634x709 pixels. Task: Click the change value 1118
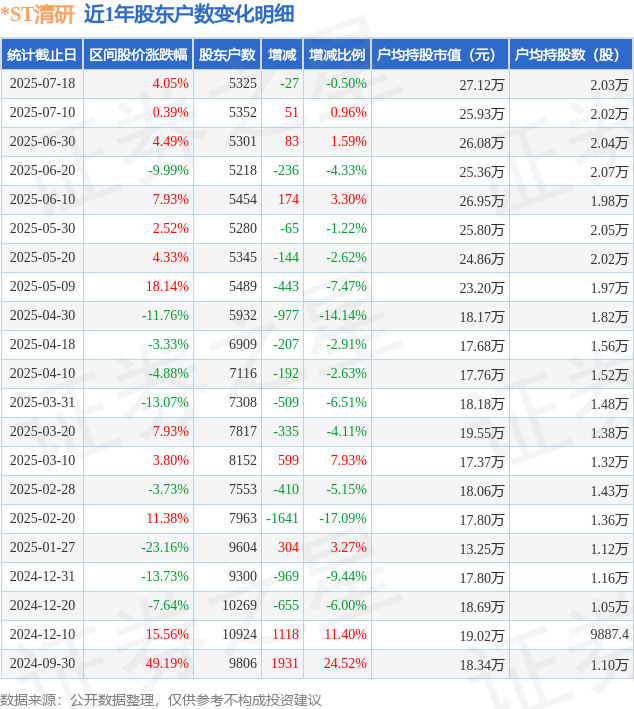pos(285,634)
